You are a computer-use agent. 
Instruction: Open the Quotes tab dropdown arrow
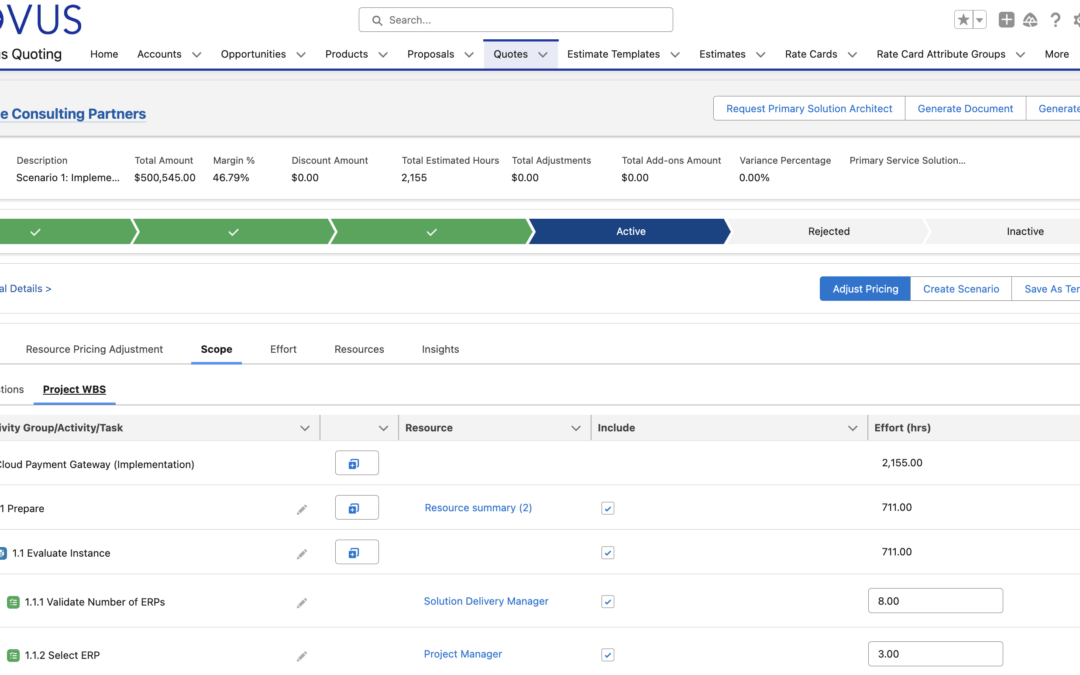click(x=541, y=54)
